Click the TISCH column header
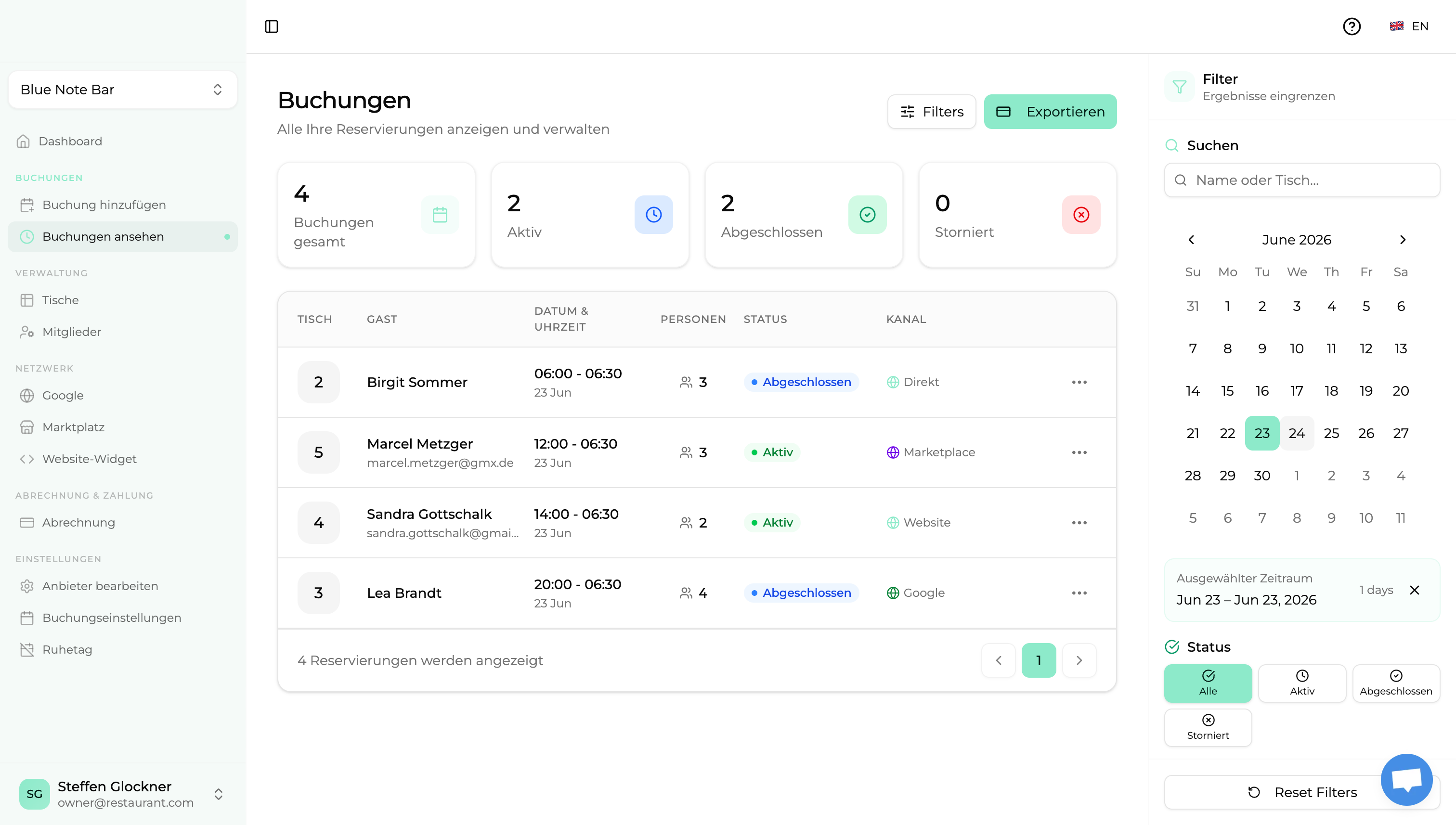Screen dimensions: 1456x825 pos(314,319)
